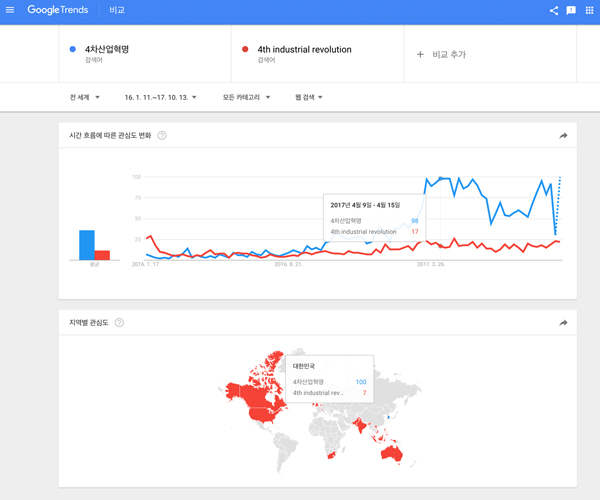Click the Google Trends logo

pos(58,10)
